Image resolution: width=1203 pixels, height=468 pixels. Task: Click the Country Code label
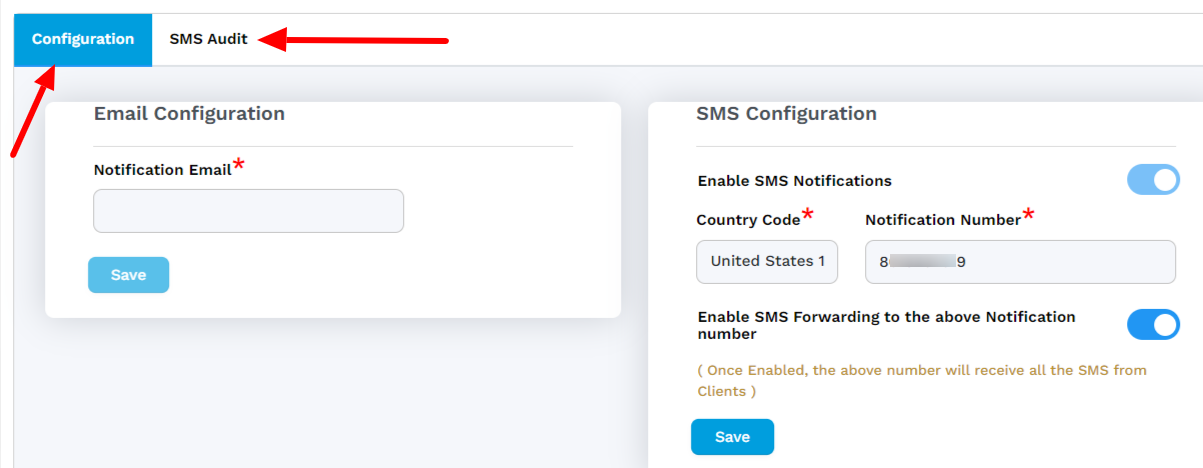(748, 220)
